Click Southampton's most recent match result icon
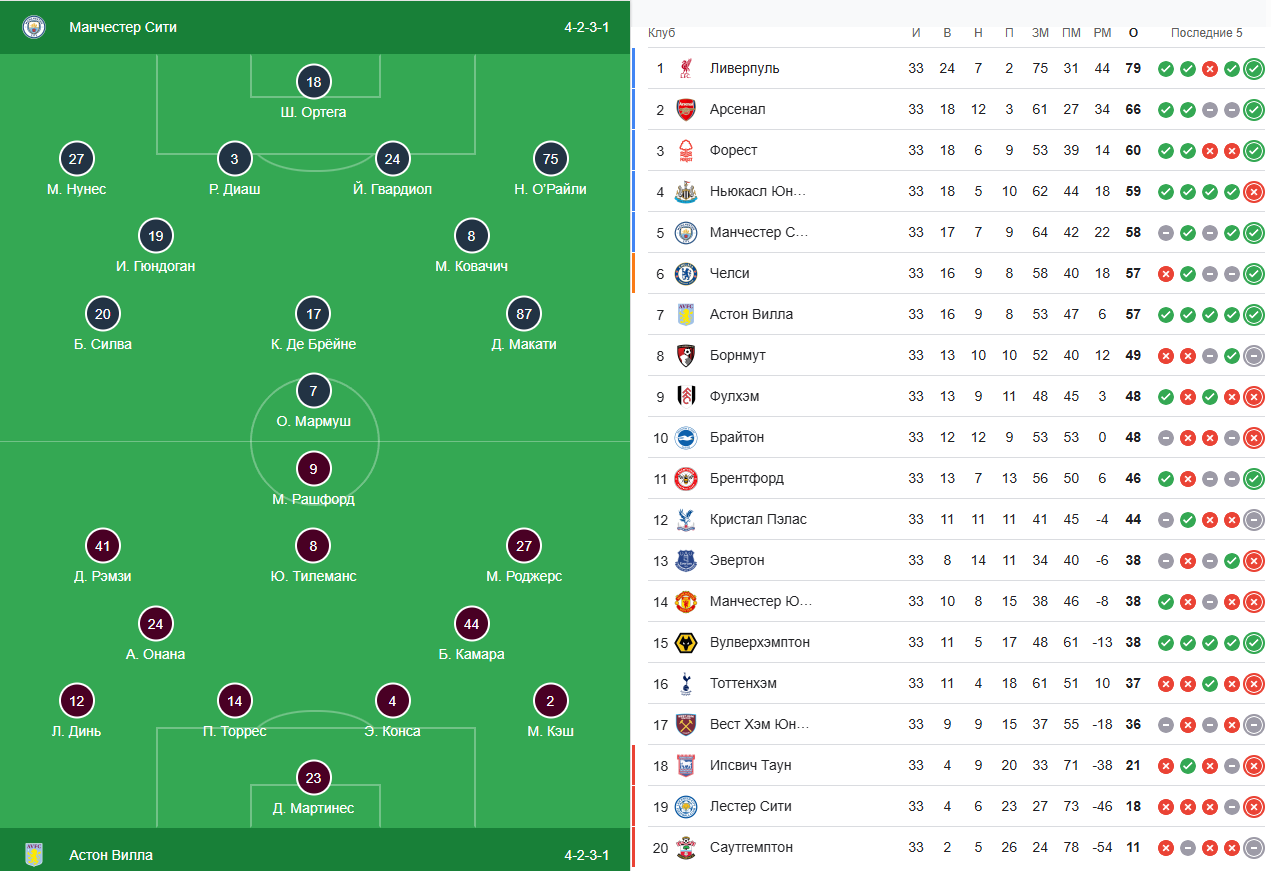This screenshot has width=1271, height=871. [1254, 848]
